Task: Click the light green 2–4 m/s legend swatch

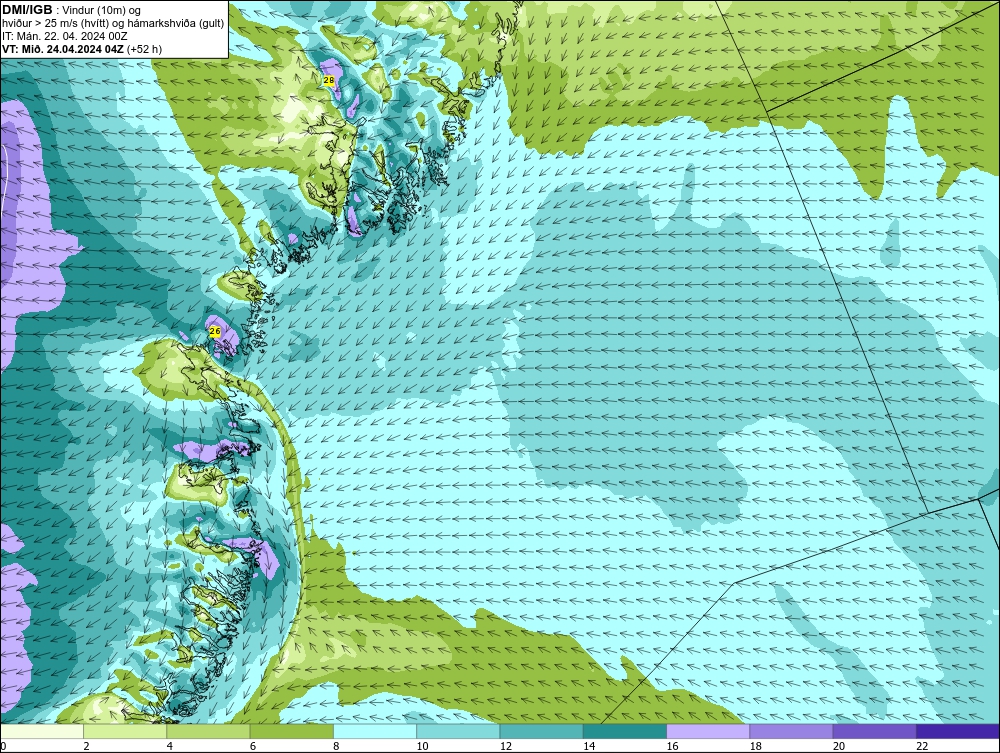Action: (125, 731)
